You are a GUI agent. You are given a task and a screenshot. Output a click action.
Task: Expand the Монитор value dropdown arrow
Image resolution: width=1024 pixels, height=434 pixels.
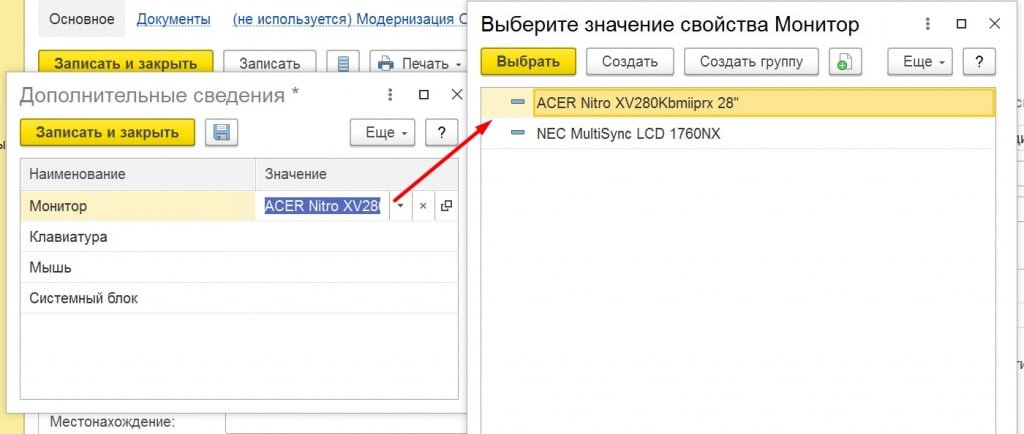400,206
